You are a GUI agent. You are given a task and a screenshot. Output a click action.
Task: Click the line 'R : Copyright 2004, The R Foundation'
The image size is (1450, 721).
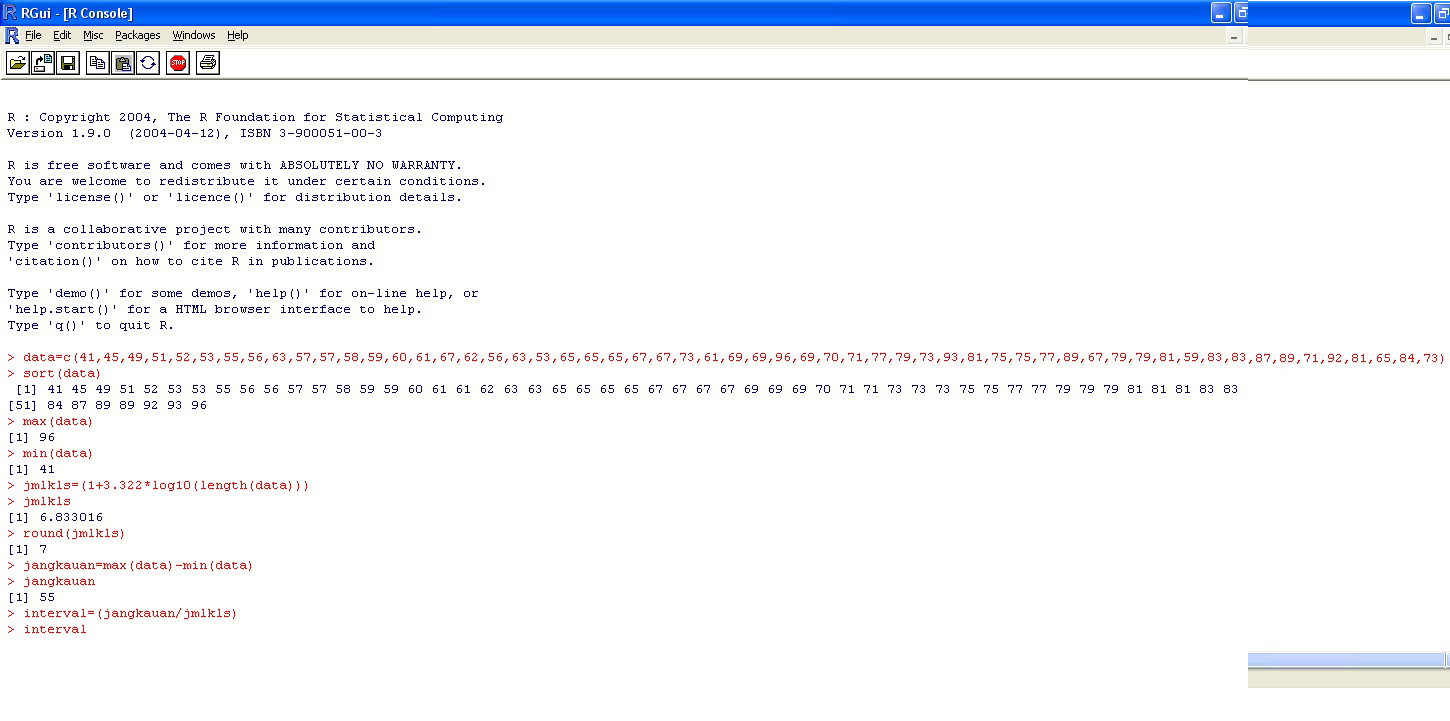255,117
